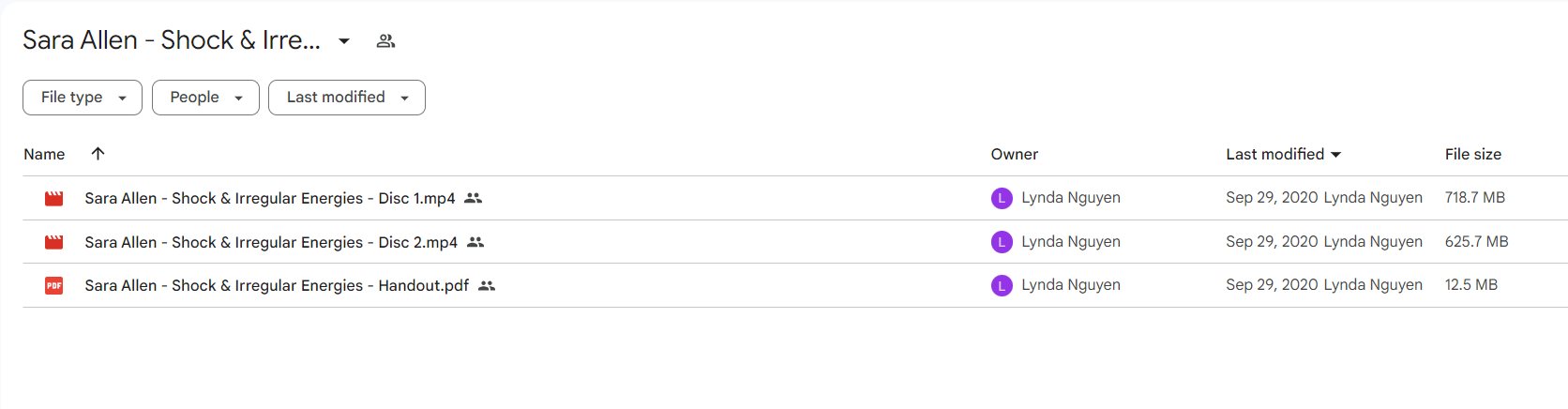Click the video icon for Disc 2.mp4
This screenshot has width=1568, height=409.
(54, 242)
